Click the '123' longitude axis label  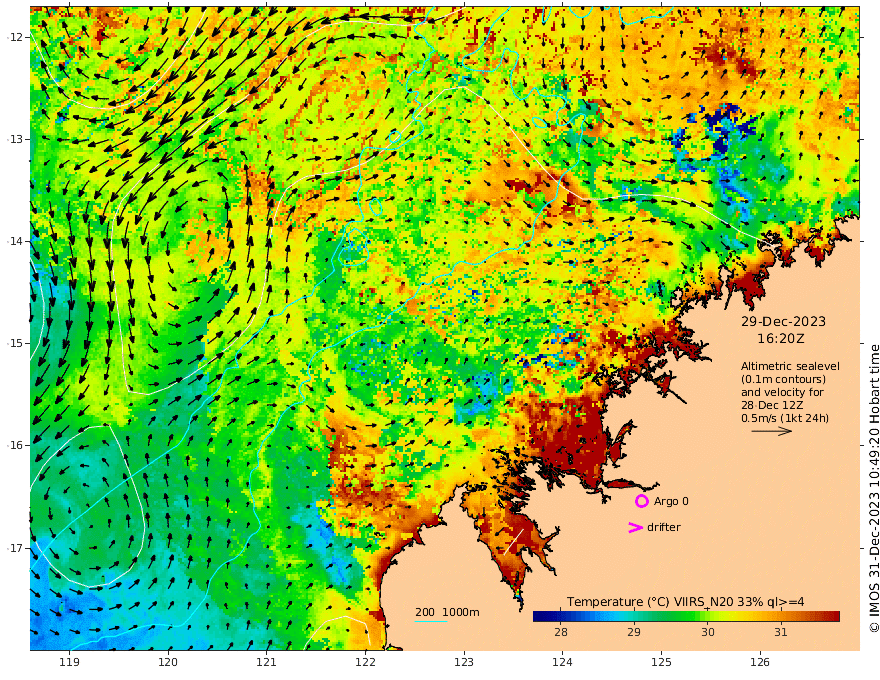464,662
